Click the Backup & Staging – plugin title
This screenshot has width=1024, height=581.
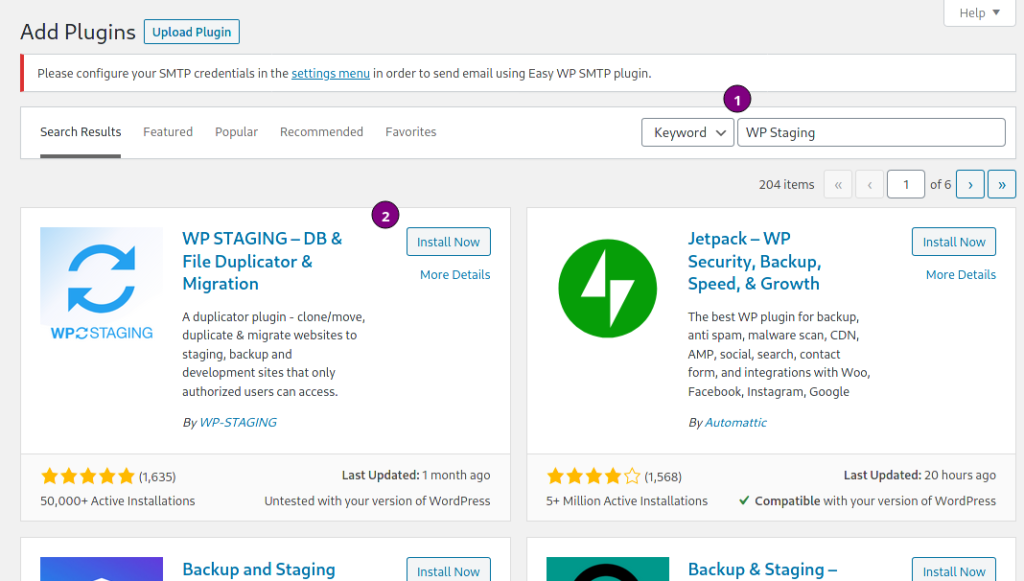coord(762,569)
